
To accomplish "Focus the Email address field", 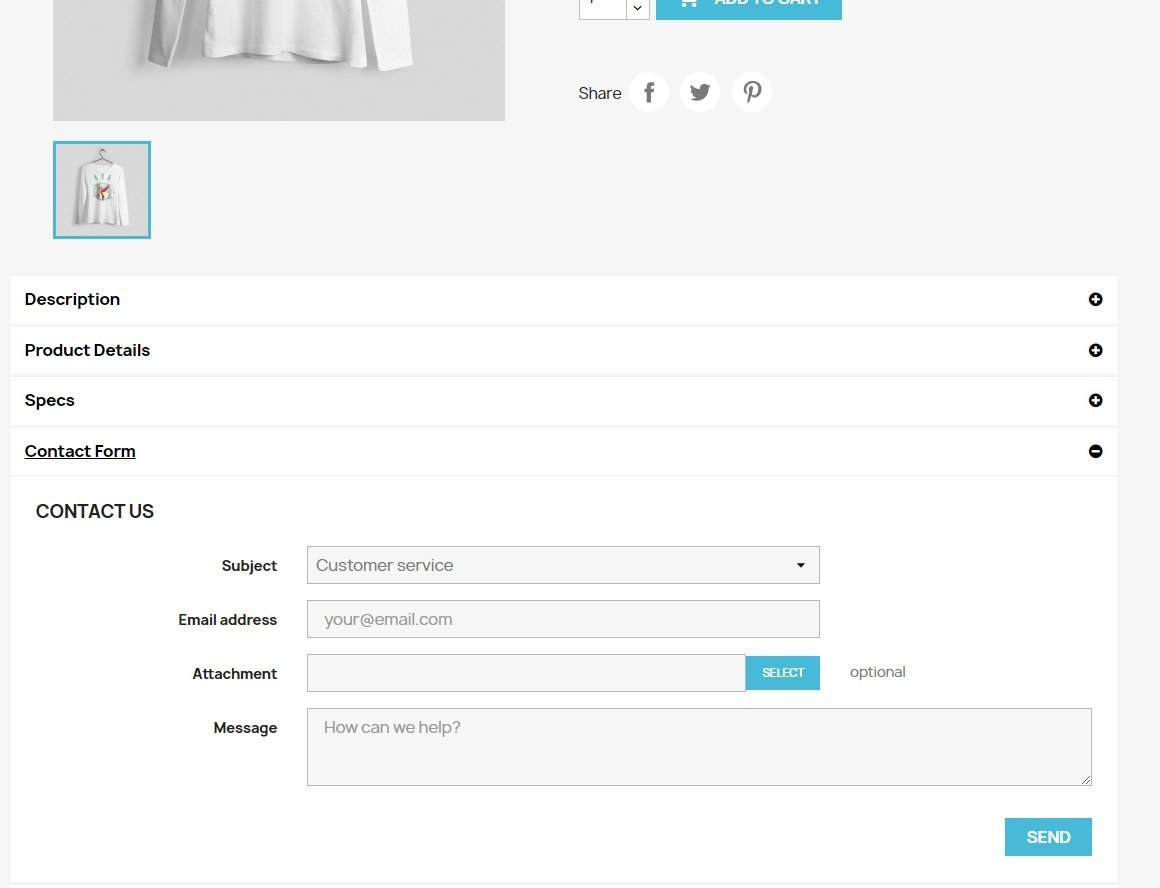I will (563, 619).
